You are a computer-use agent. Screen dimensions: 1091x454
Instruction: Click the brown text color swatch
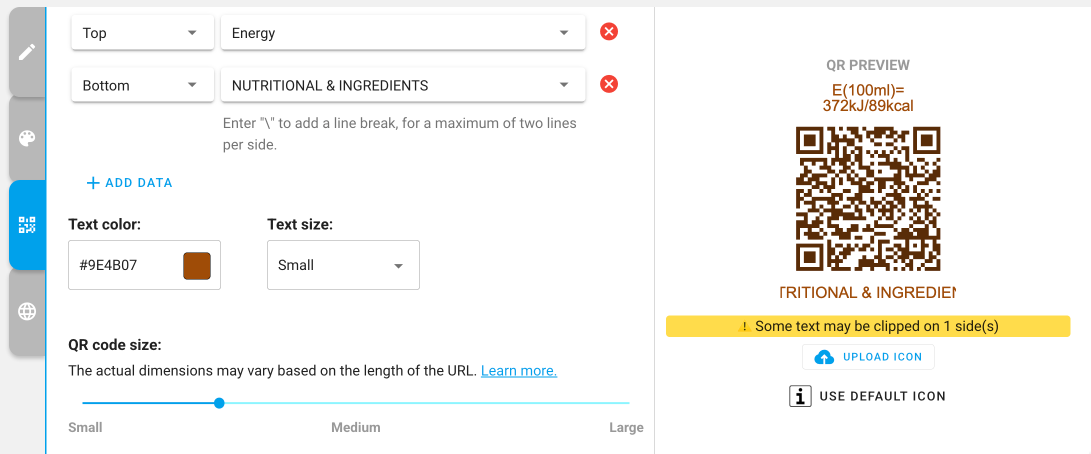(x=197, y=266)
